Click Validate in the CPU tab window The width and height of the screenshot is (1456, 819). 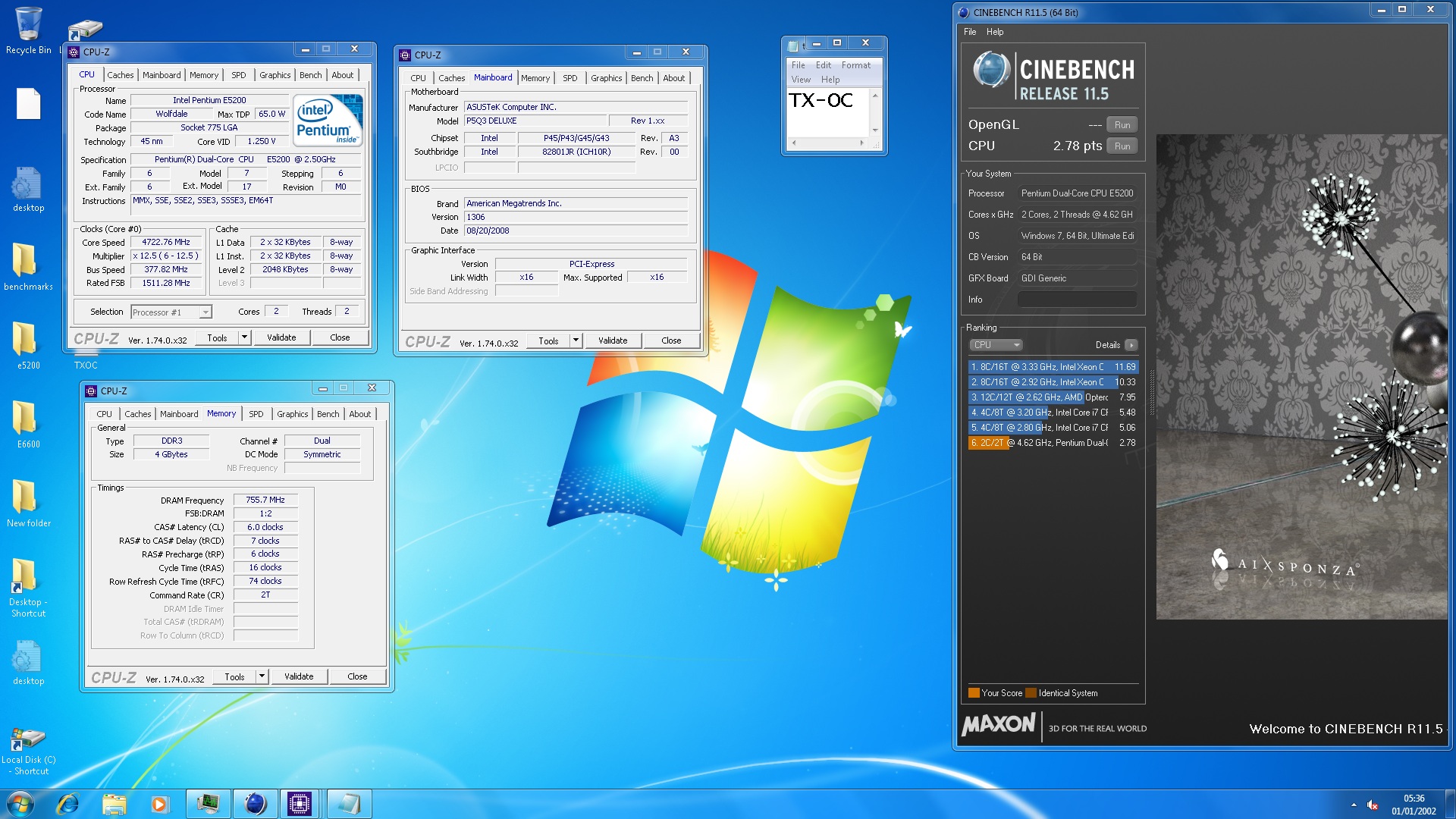tap(281, 337)
